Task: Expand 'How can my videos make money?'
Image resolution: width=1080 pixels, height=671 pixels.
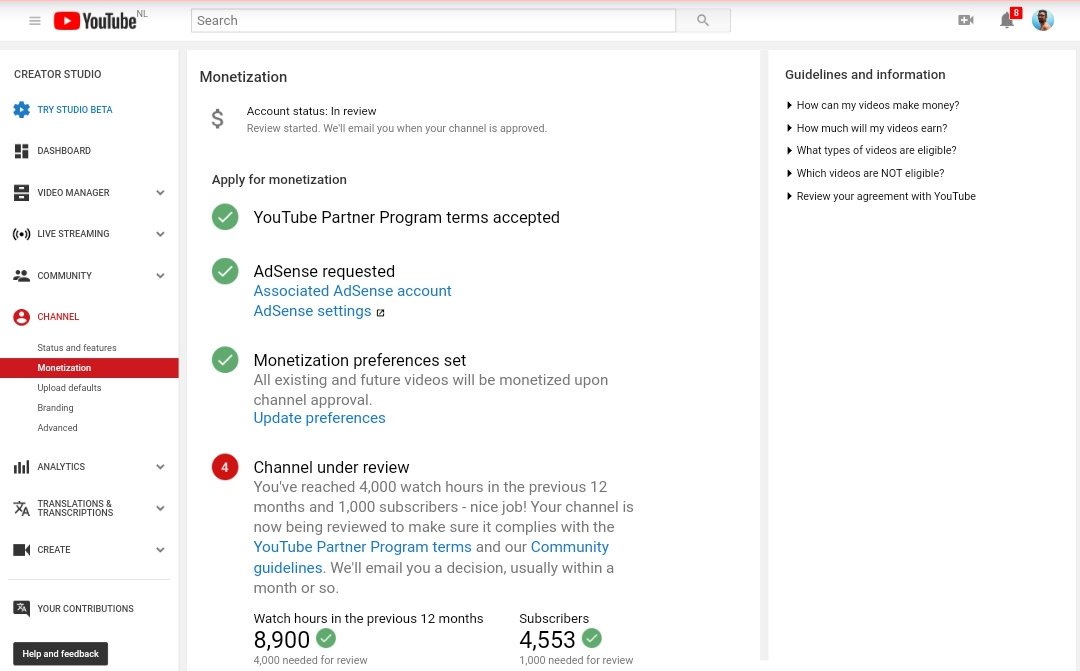Action: 873,105
